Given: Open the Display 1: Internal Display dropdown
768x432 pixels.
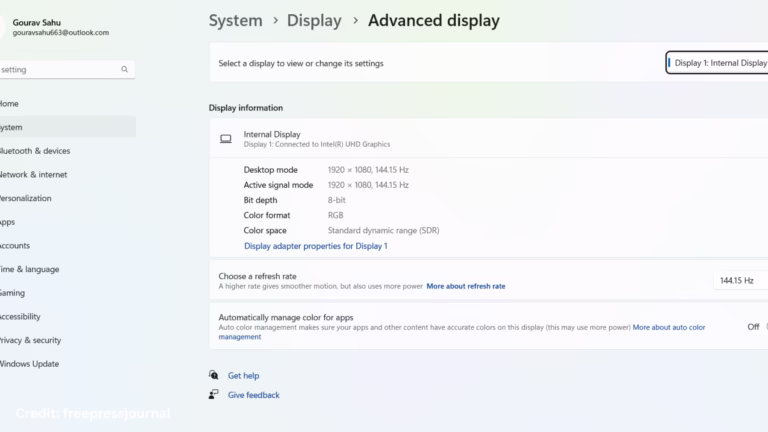Looking at the screenshot, I should (x=717, y=63).
